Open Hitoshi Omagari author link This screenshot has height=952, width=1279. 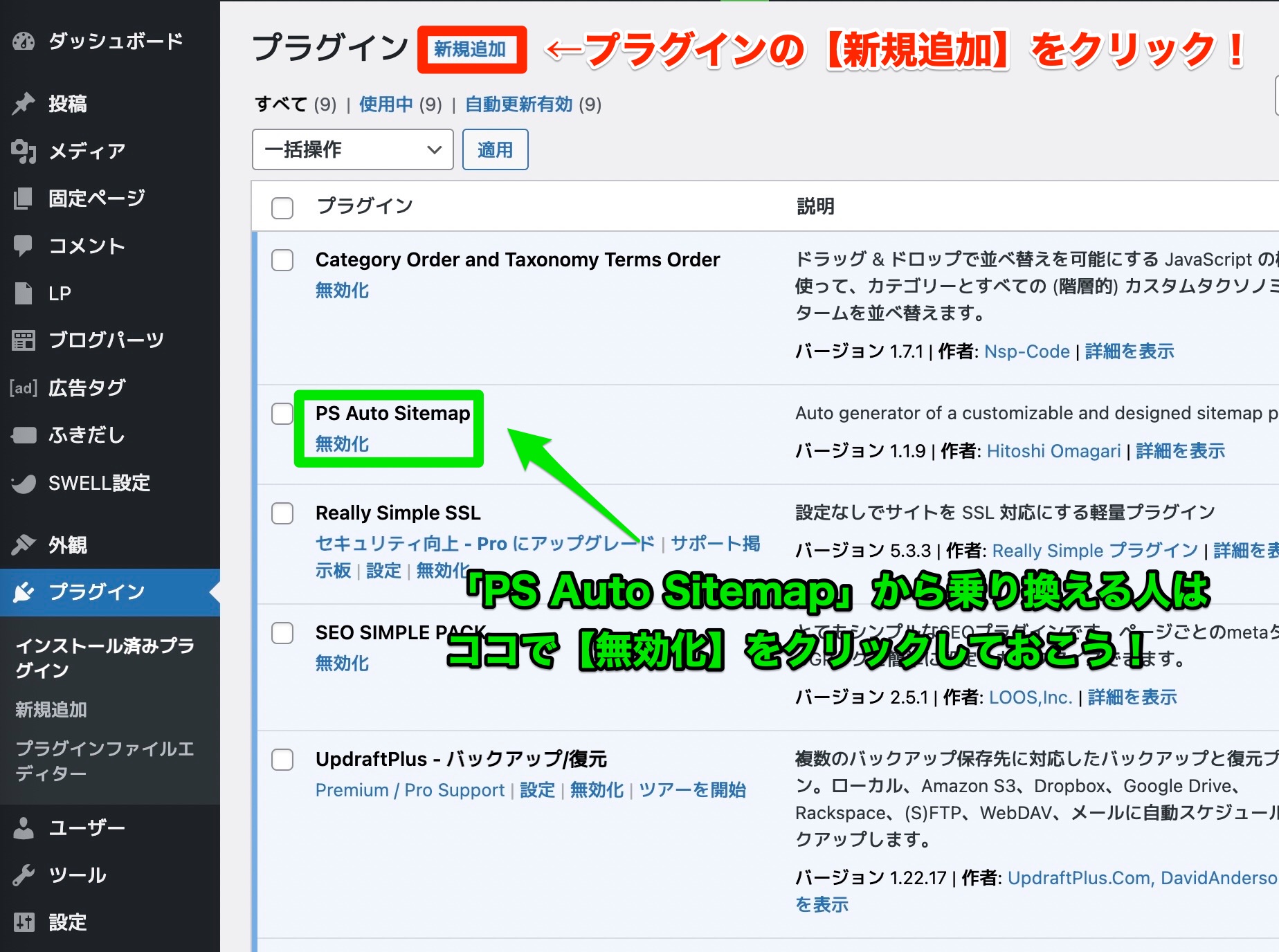click(x=1054, y=451)
